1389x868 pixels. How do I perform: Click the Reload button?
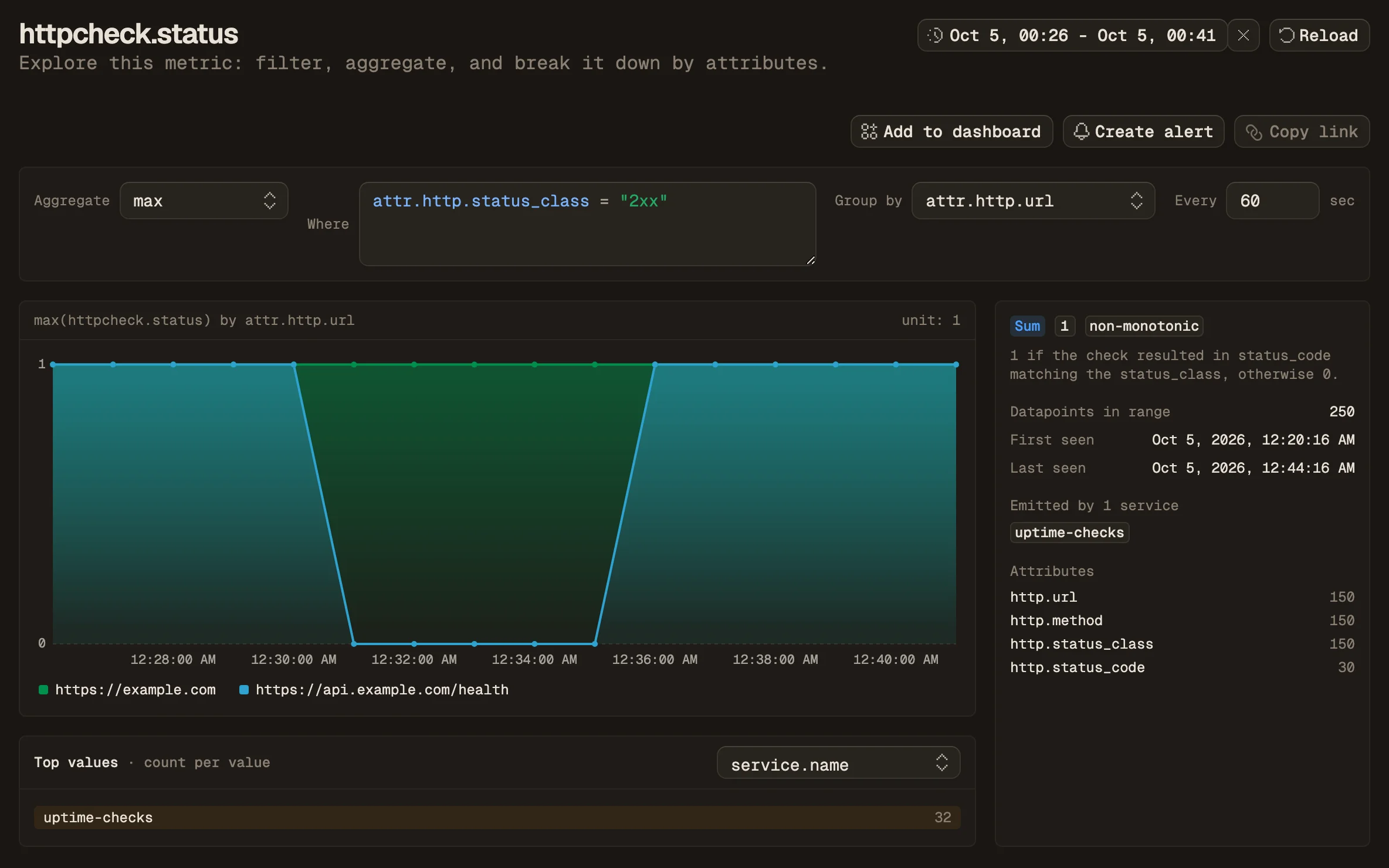pyautogui.click(x=1319, y=35)
